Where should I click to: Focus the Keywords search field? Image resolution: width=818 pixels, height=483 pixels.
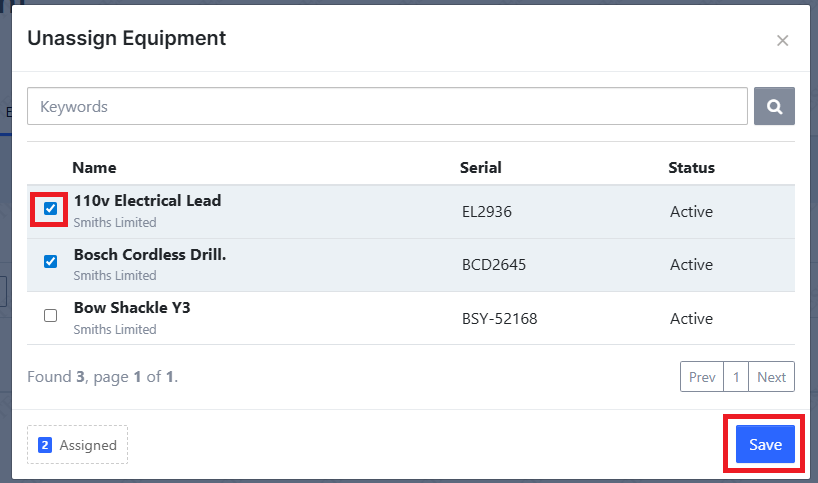pyautogui.click(x=387, y=106)
